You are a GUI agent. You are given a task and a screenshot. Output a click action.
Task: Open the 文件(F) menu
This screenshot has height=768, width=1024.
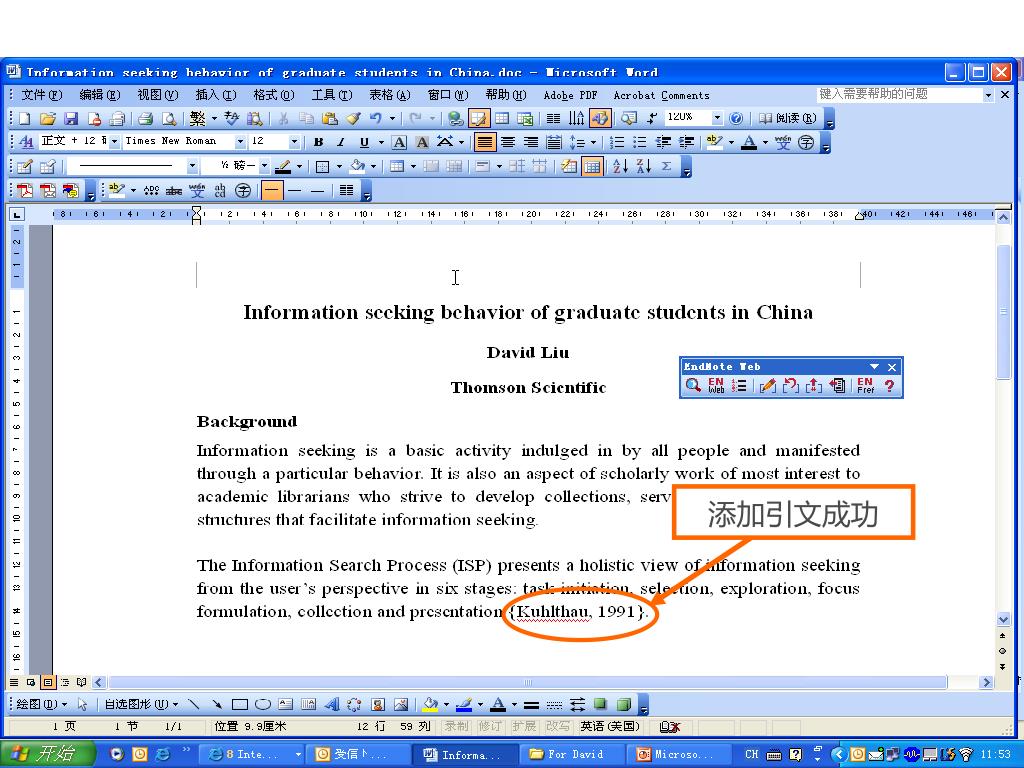(x=40, y=95)
